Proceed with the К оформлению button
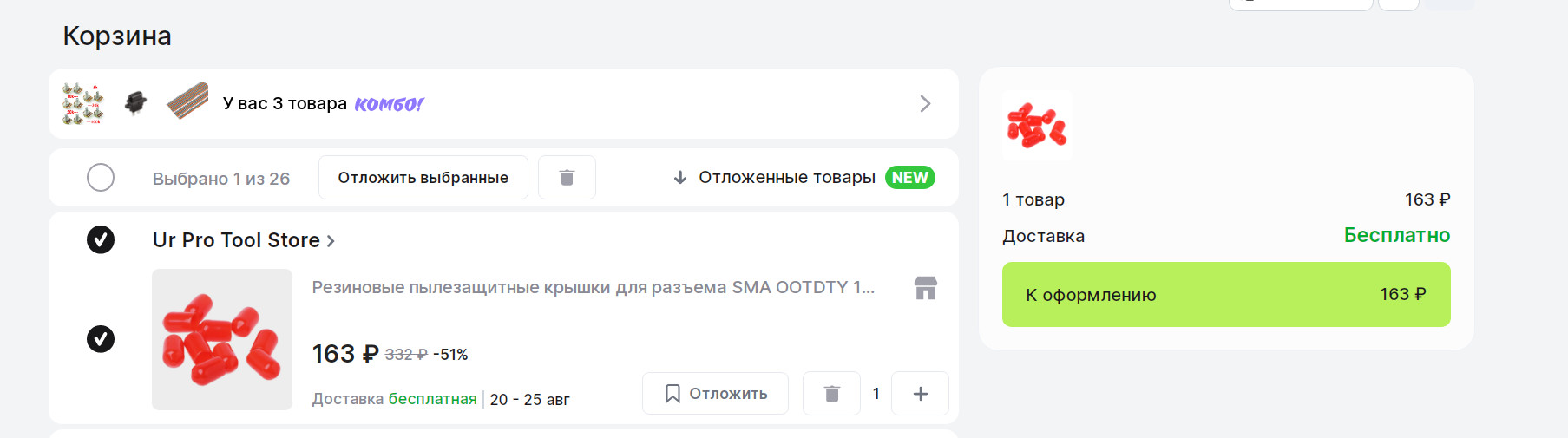The width and height of the screenshot is (1568, 438). 1225,295
